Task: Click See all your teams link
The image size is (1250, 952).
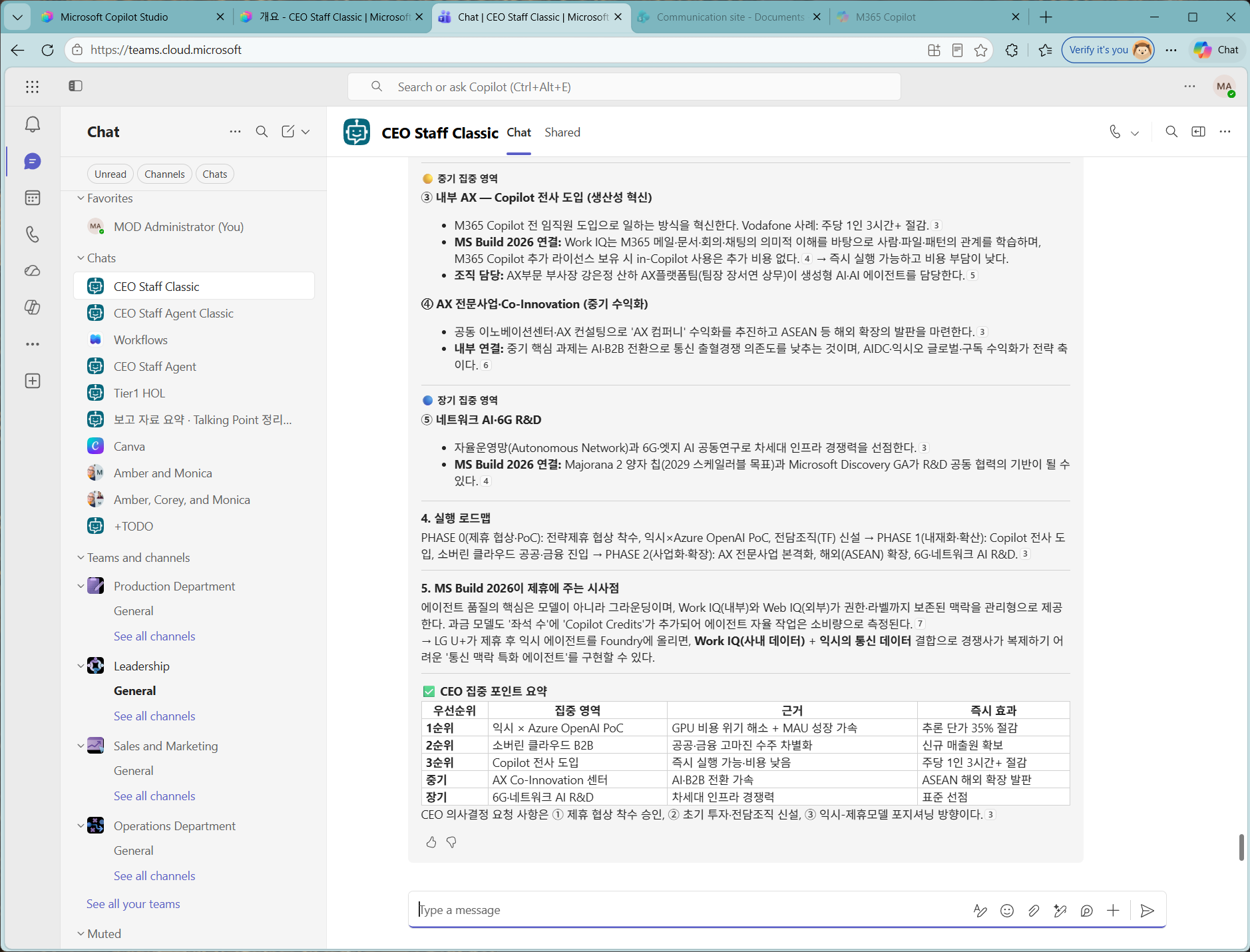Action: tap(133, 904)
